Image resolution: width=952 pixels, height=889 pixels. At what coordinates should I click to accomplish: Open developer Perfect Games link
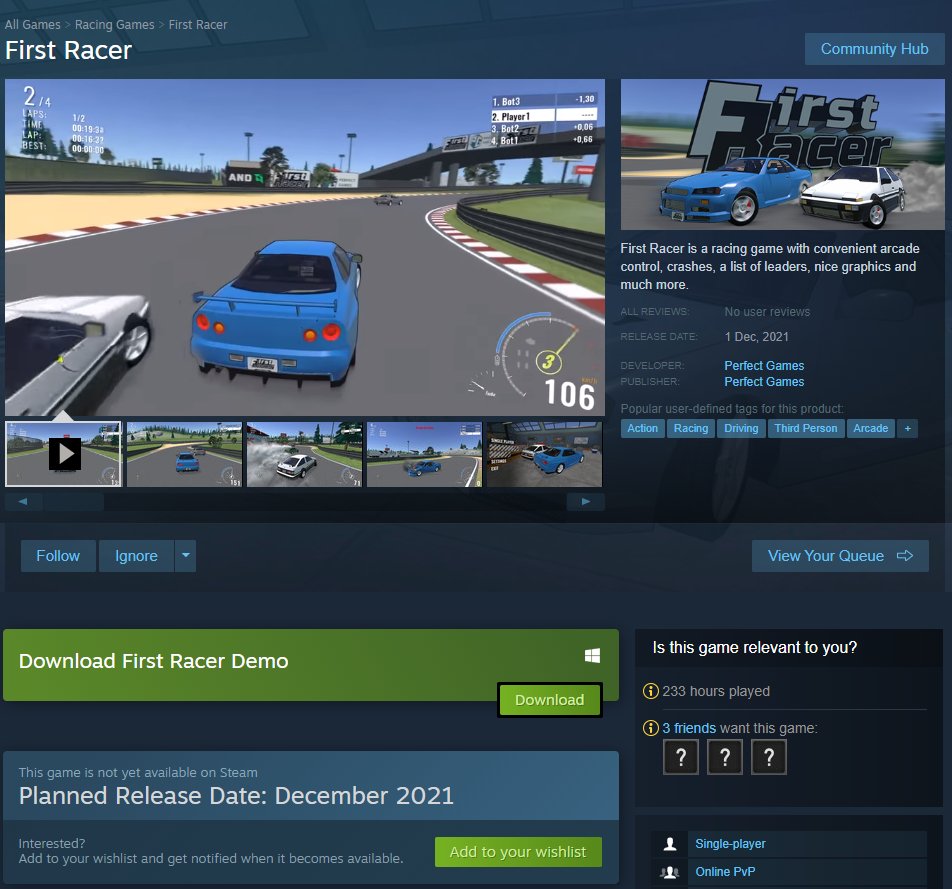point(764,366)
